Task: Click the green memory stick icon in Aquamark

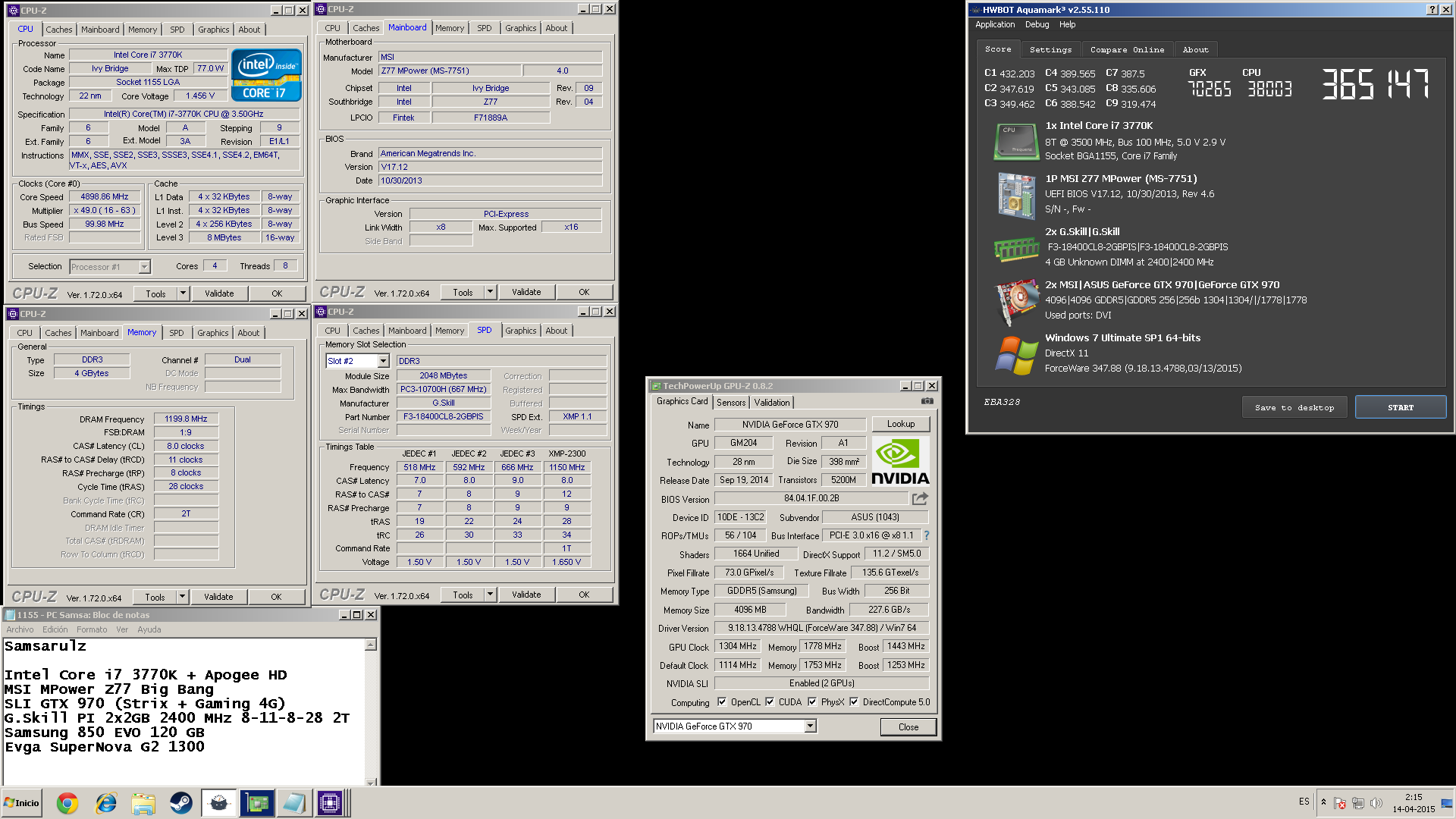Action: tap(1016, 249)
